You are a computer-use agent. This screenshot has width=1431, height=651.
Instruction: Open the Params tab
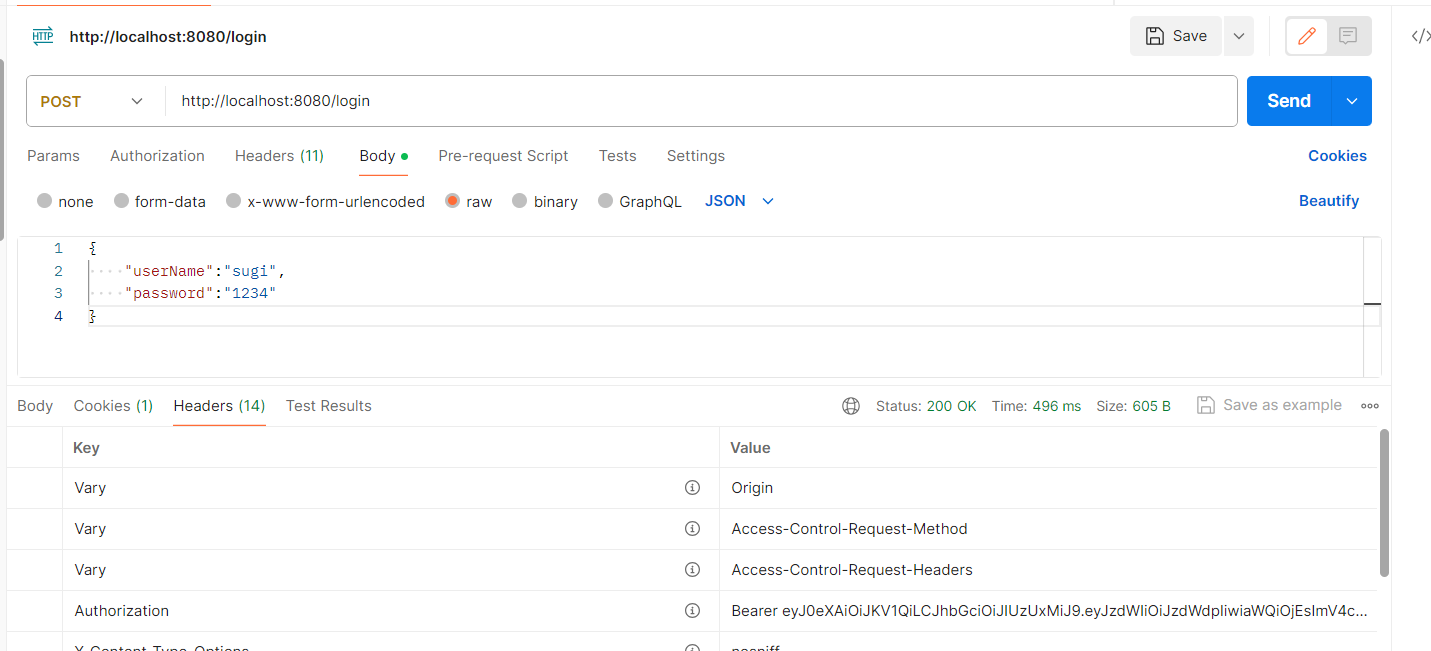coord(53,156)
